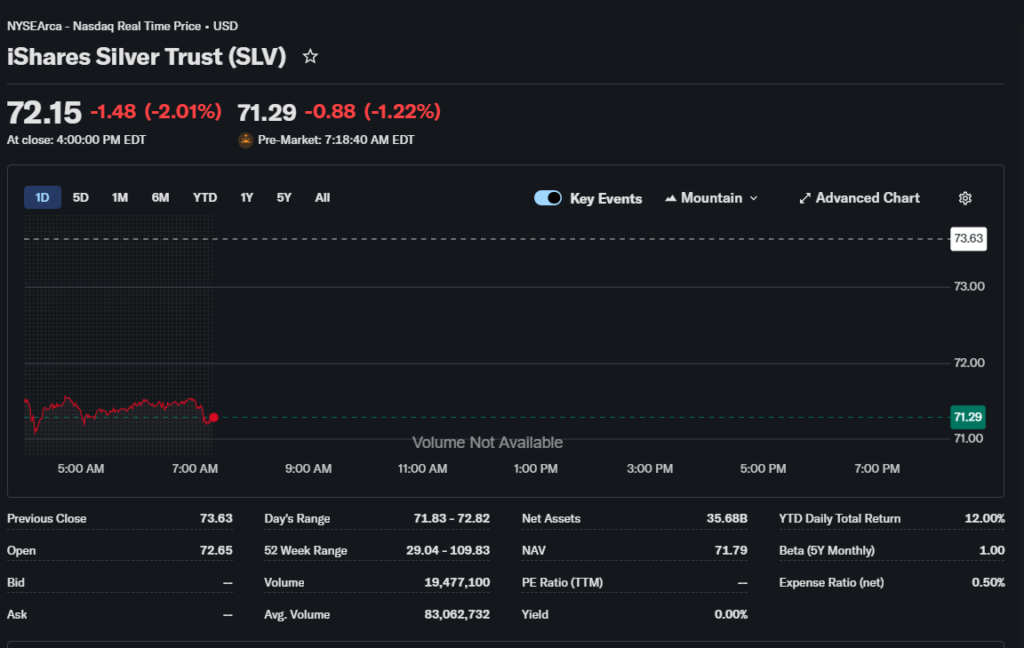Viewport: 1024px width, 648px height.
Task: Click the red current price marker dot
Action: click(213, 417)
